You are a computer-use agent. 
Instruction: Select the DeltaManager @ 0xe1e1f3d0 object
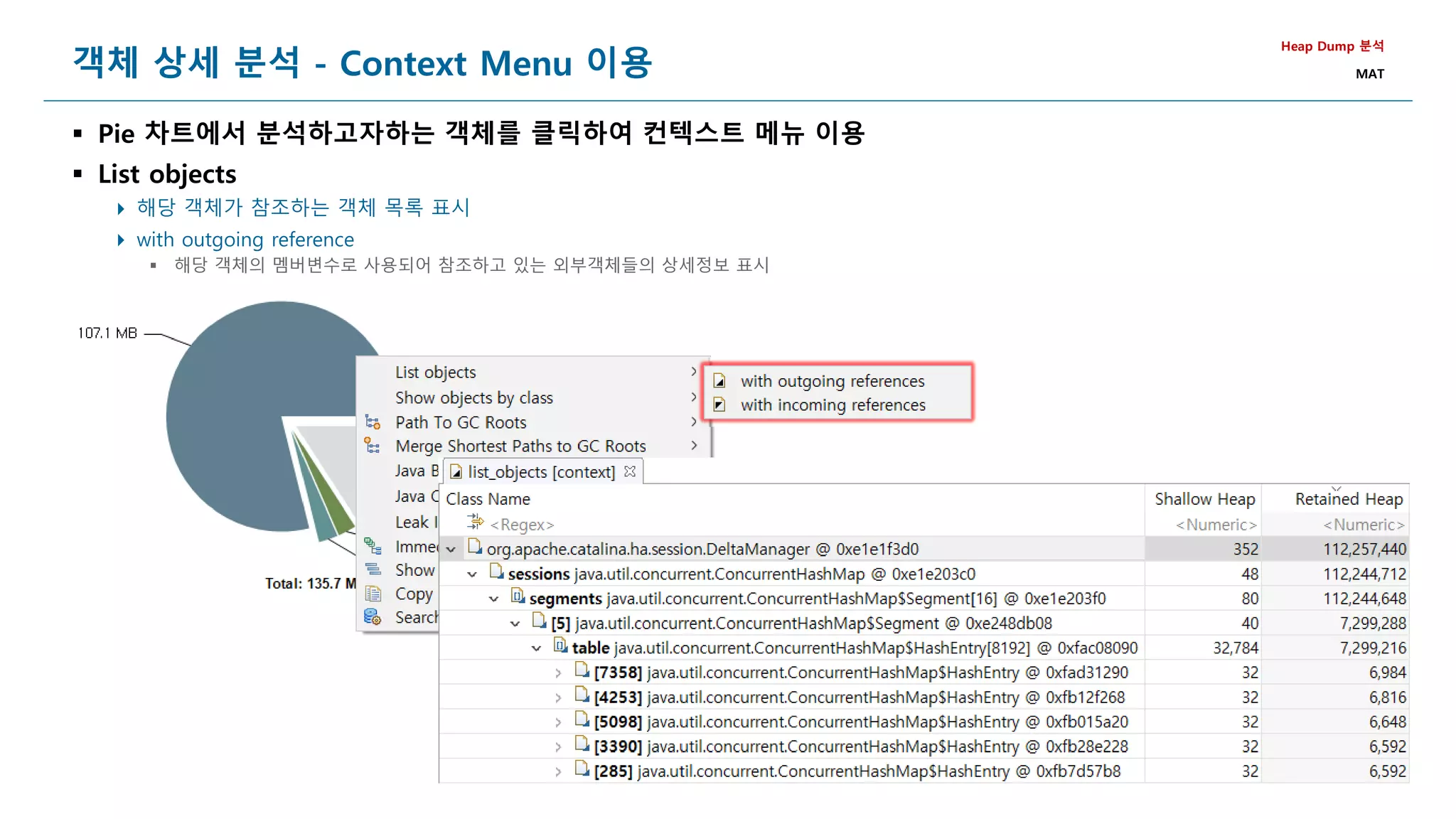pos(702,550)
